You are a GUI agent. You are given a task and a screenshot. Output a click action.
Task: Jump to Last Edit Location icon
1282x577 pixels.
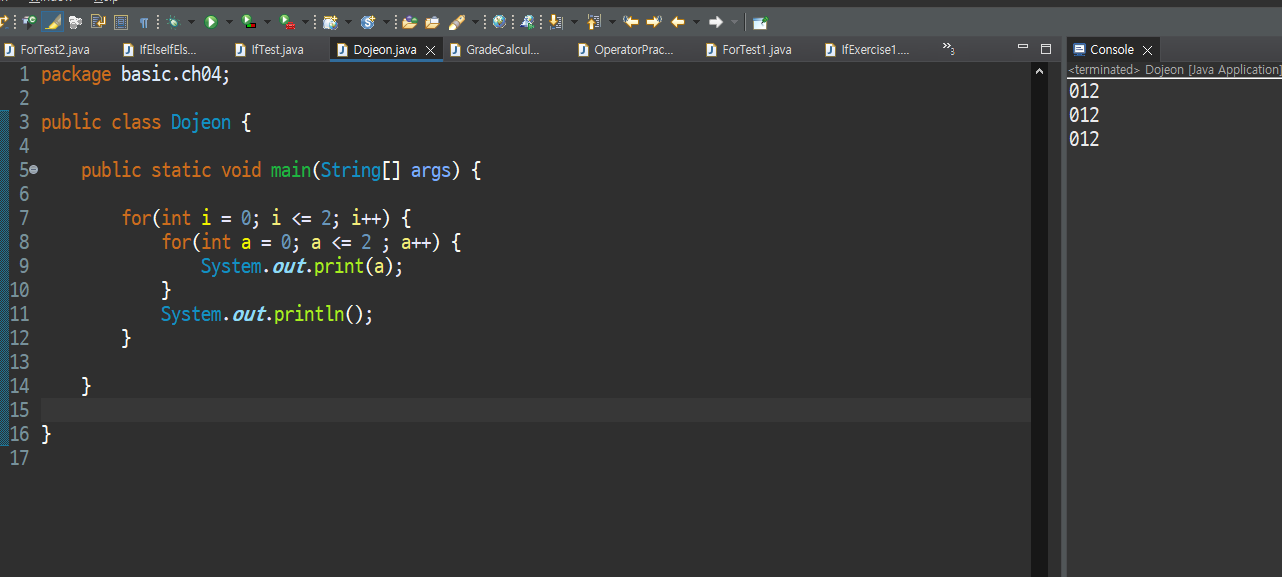[x=631, y=22]
